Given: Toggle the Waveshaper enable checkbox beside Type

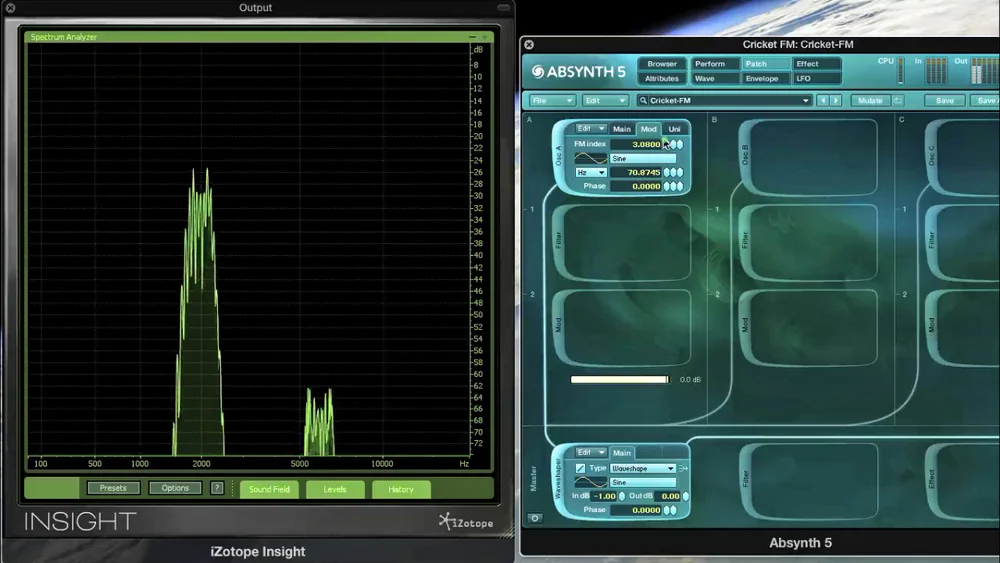Looking at the screenshot, I should (580, 469).
